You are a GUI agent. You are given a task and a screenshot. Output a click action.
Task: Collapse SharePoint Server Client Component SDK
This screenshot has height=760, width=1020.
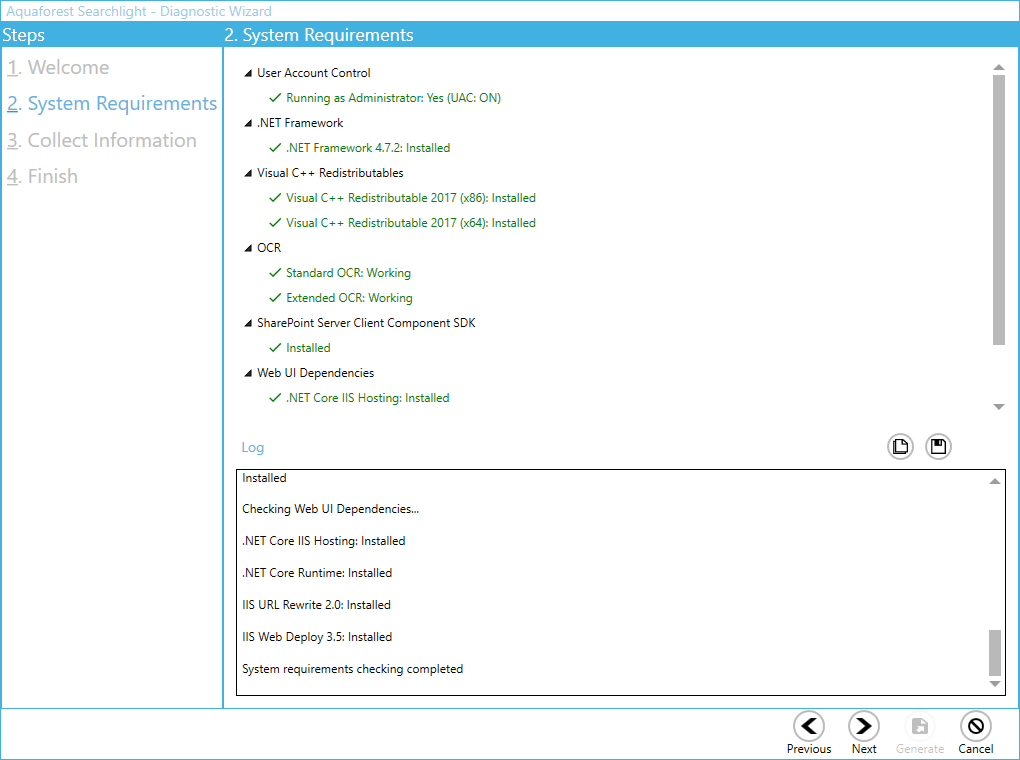248,323
